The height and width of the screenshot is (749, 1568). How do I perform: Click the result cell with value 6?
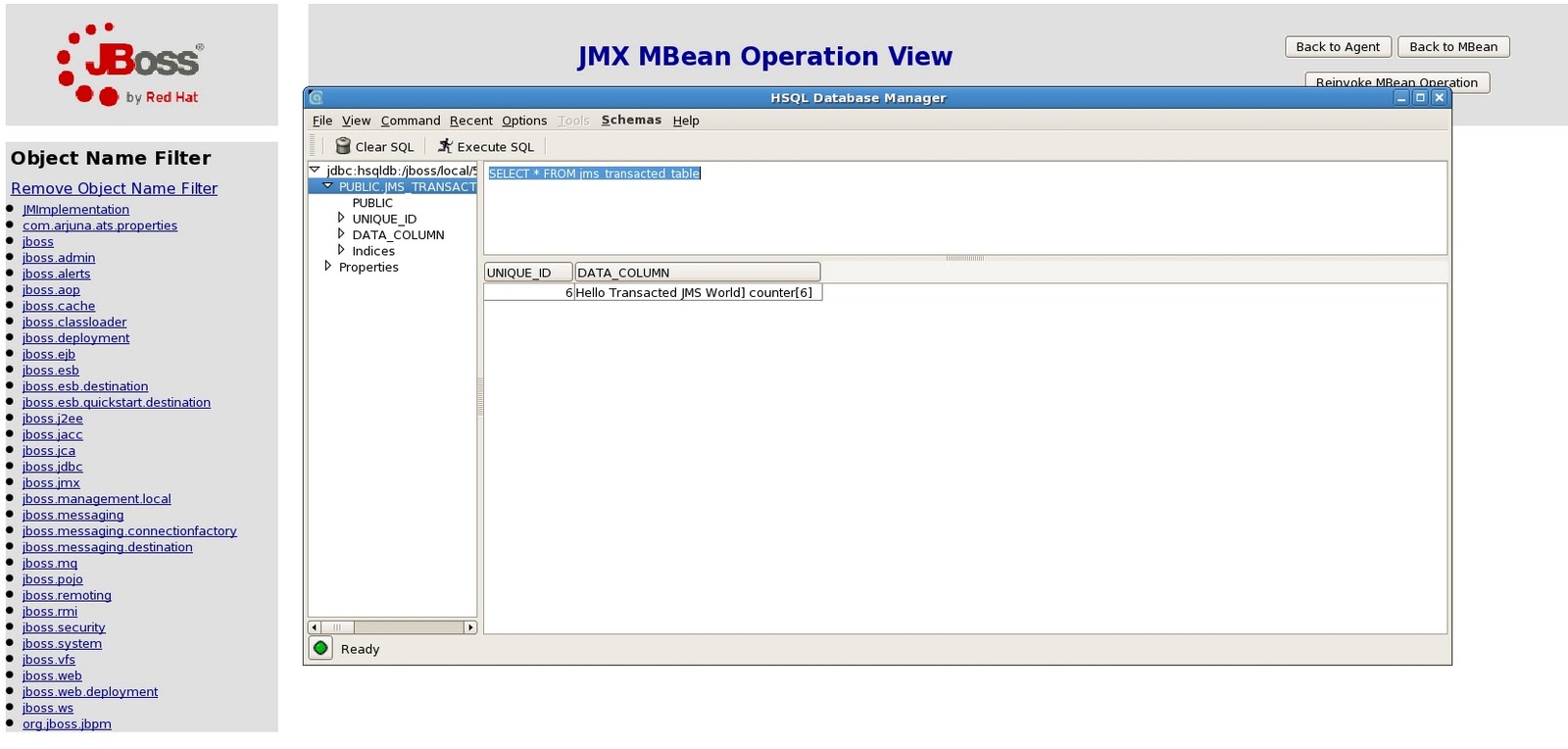[528, 292]
